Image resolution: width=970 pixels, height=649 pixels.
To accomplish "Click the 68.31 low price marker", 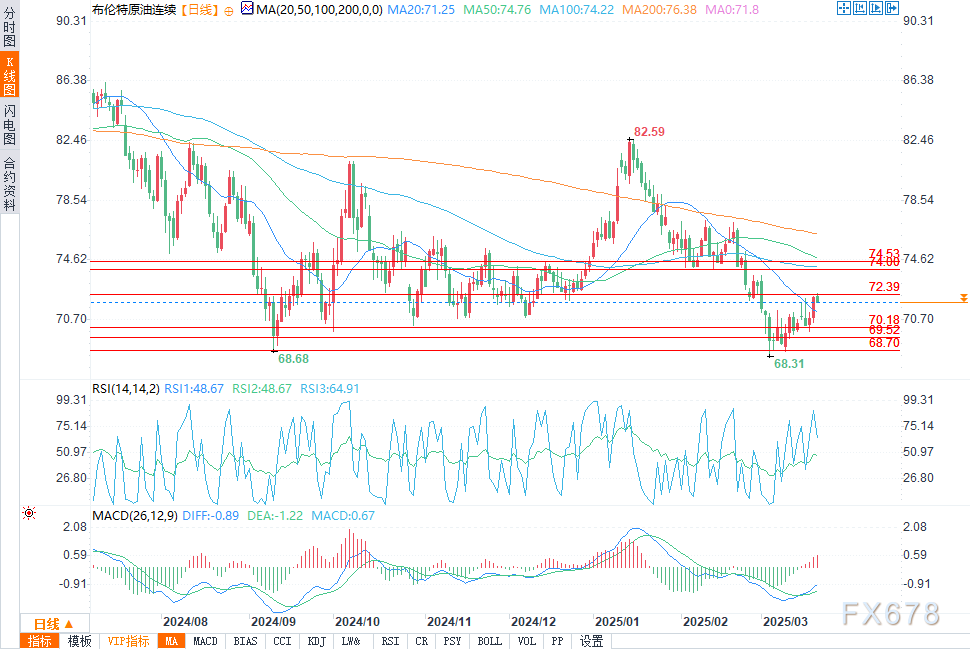I will tap(789, 365).
